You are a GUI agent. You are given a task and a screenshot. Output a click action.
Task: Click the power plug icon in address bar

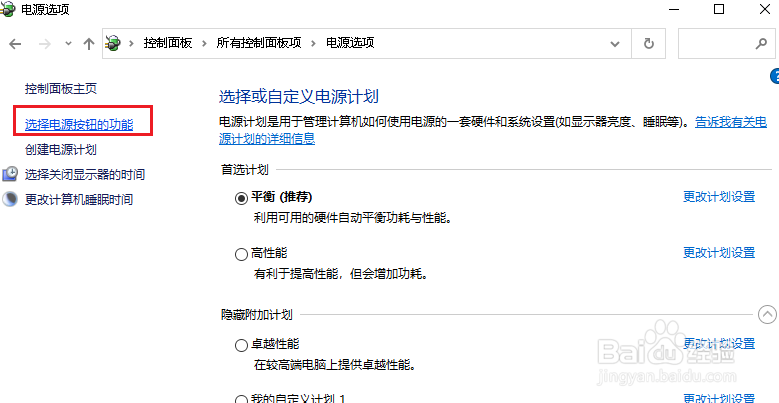point(114,43)
